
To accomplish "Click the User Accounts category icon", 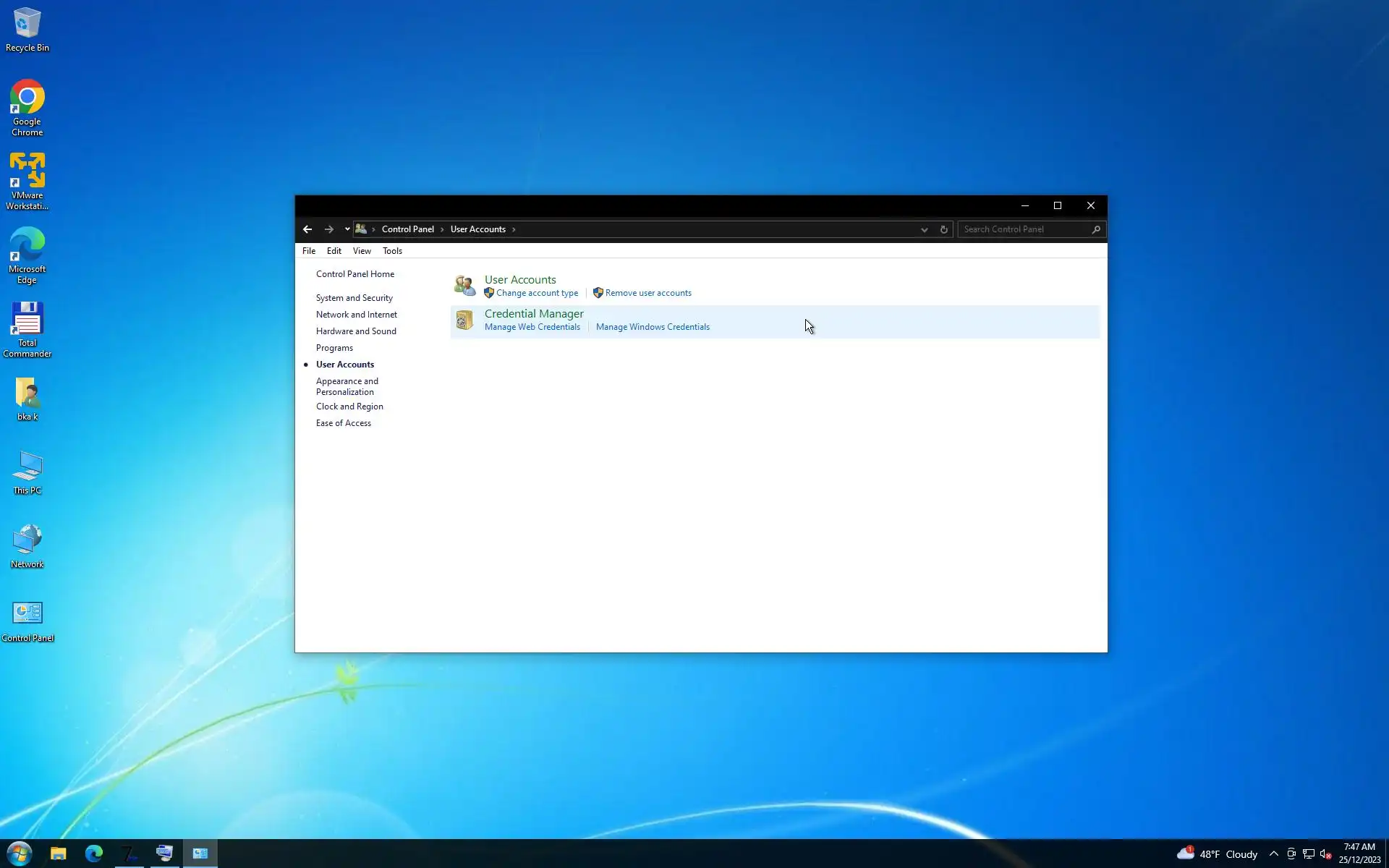I will tap(464, 285).
